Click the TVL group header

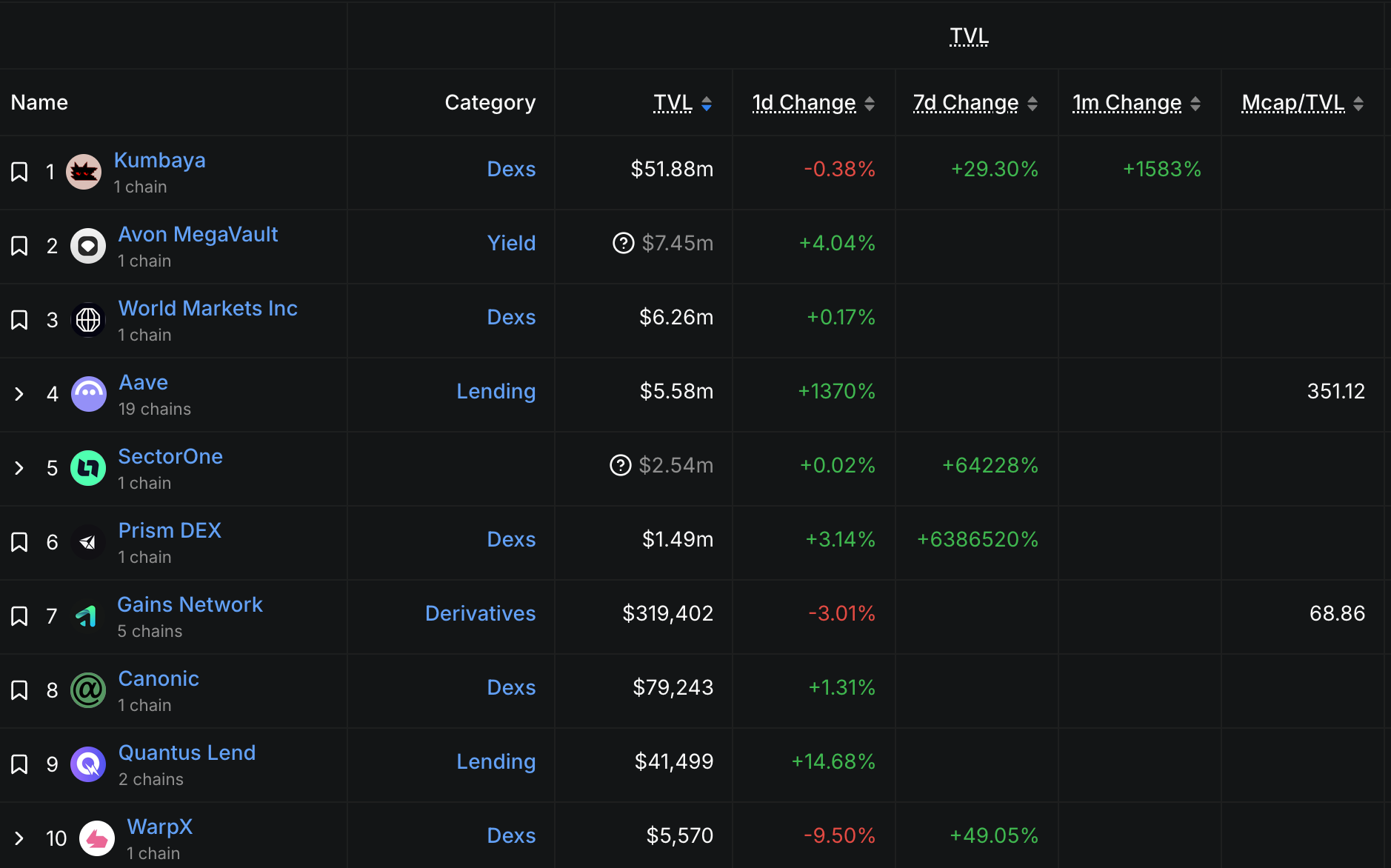tap(969, 36)
